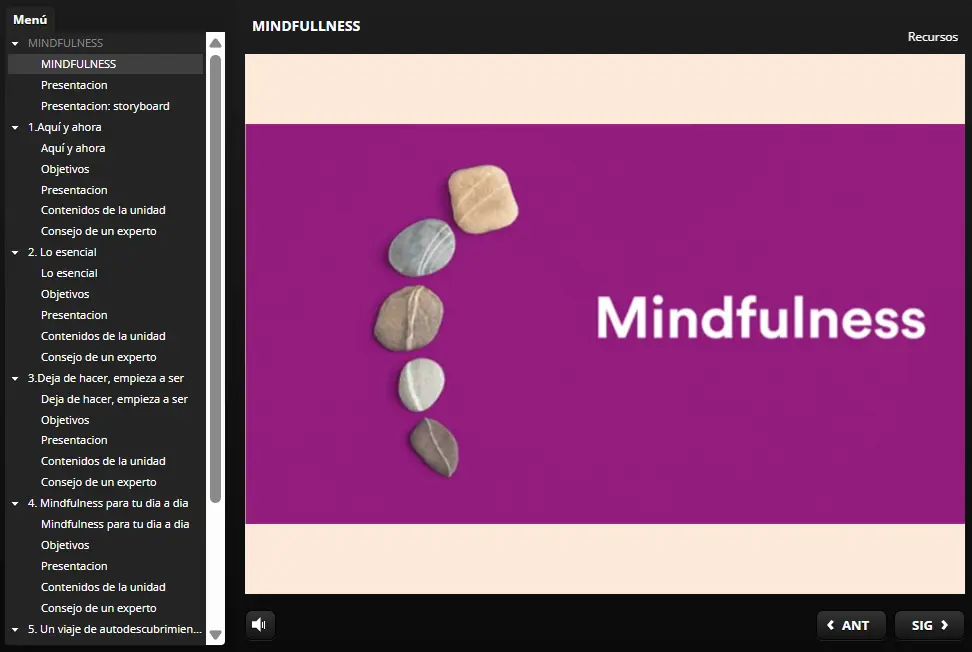Click the ANT previous slide button
Viewport: 972px width, 652px height.
(850, 625)
